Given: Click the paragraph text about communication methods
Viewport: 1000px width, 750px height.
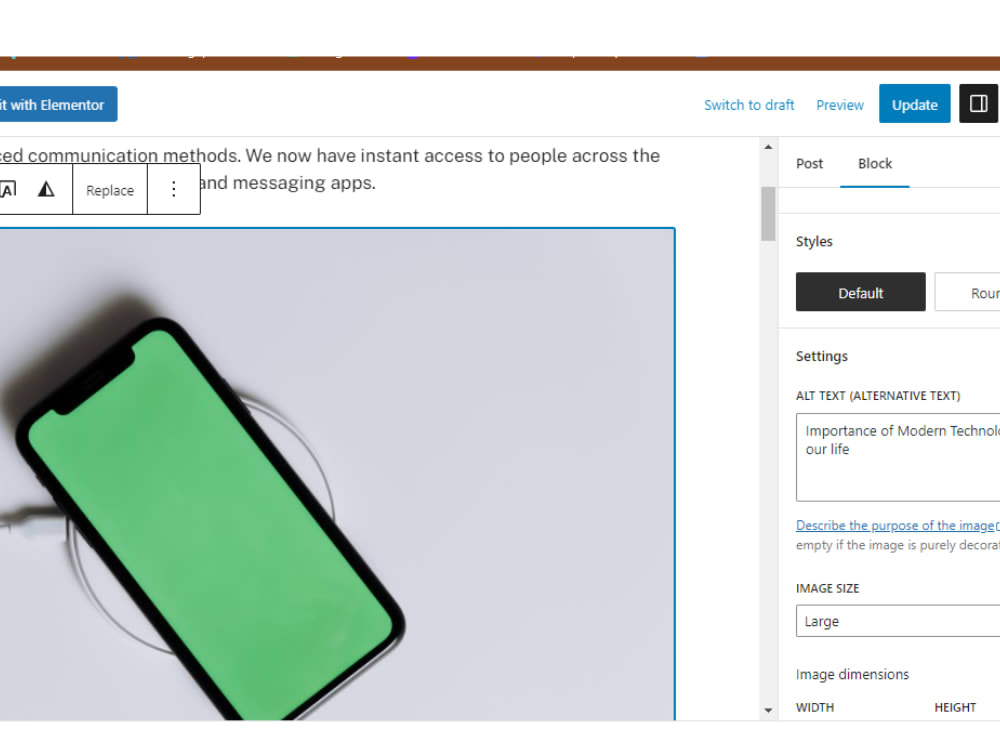Looking at the screenshot, I should coord(330,169).
